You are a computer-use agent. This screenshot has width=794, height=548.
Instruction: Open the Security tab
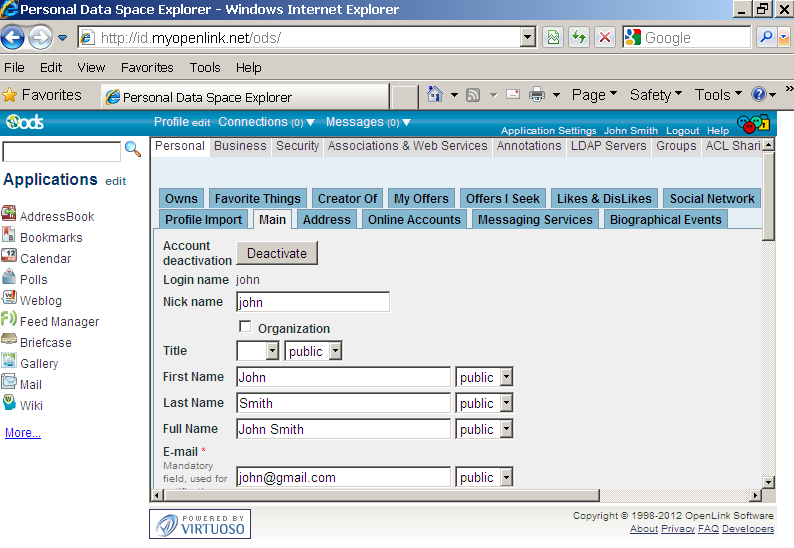pos(297,146)
